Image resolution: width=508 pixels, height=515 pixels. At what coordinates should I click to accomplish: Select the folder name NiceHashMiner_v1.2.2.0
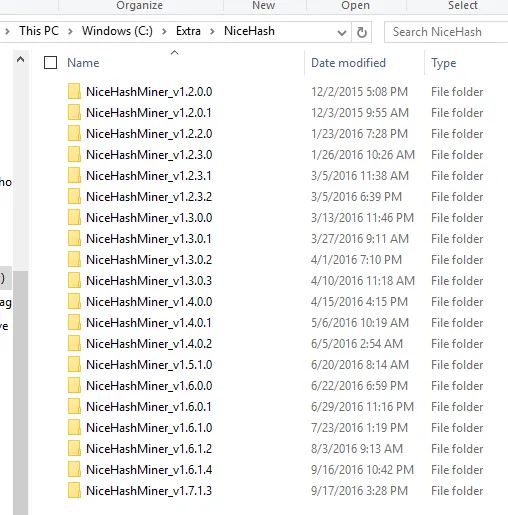coord(149,134)
